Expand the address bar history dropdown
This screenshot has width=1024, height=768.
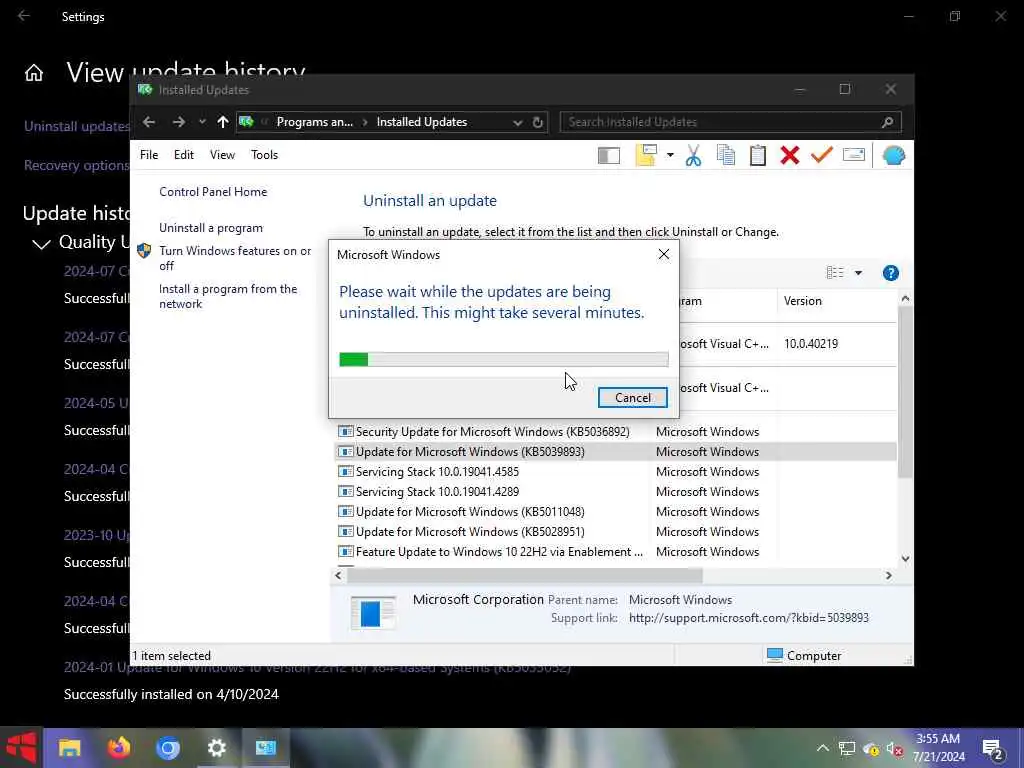click(x=517, y=123)
